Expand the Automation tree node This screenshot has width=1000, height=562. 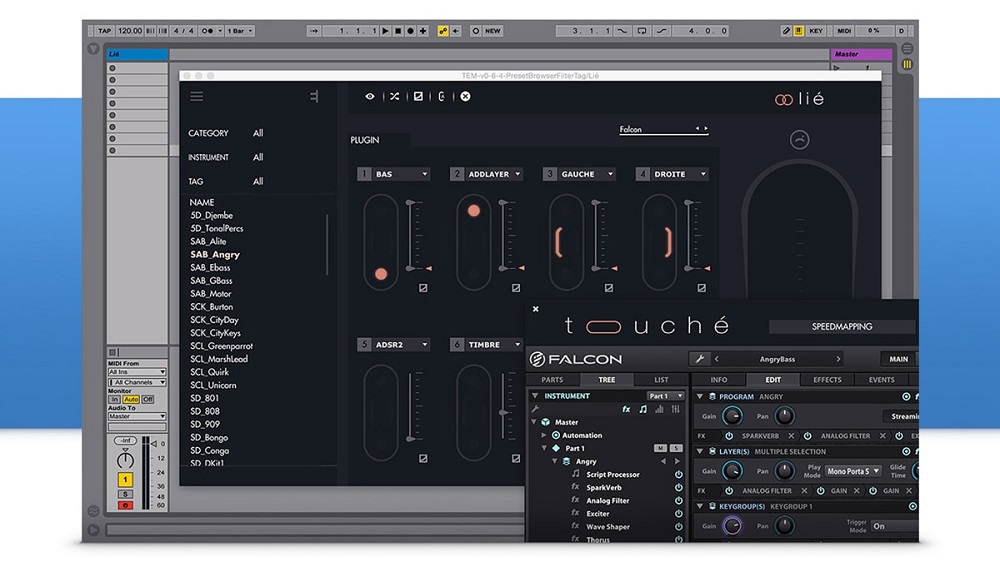pyautogui.click(x=544, y=435)
